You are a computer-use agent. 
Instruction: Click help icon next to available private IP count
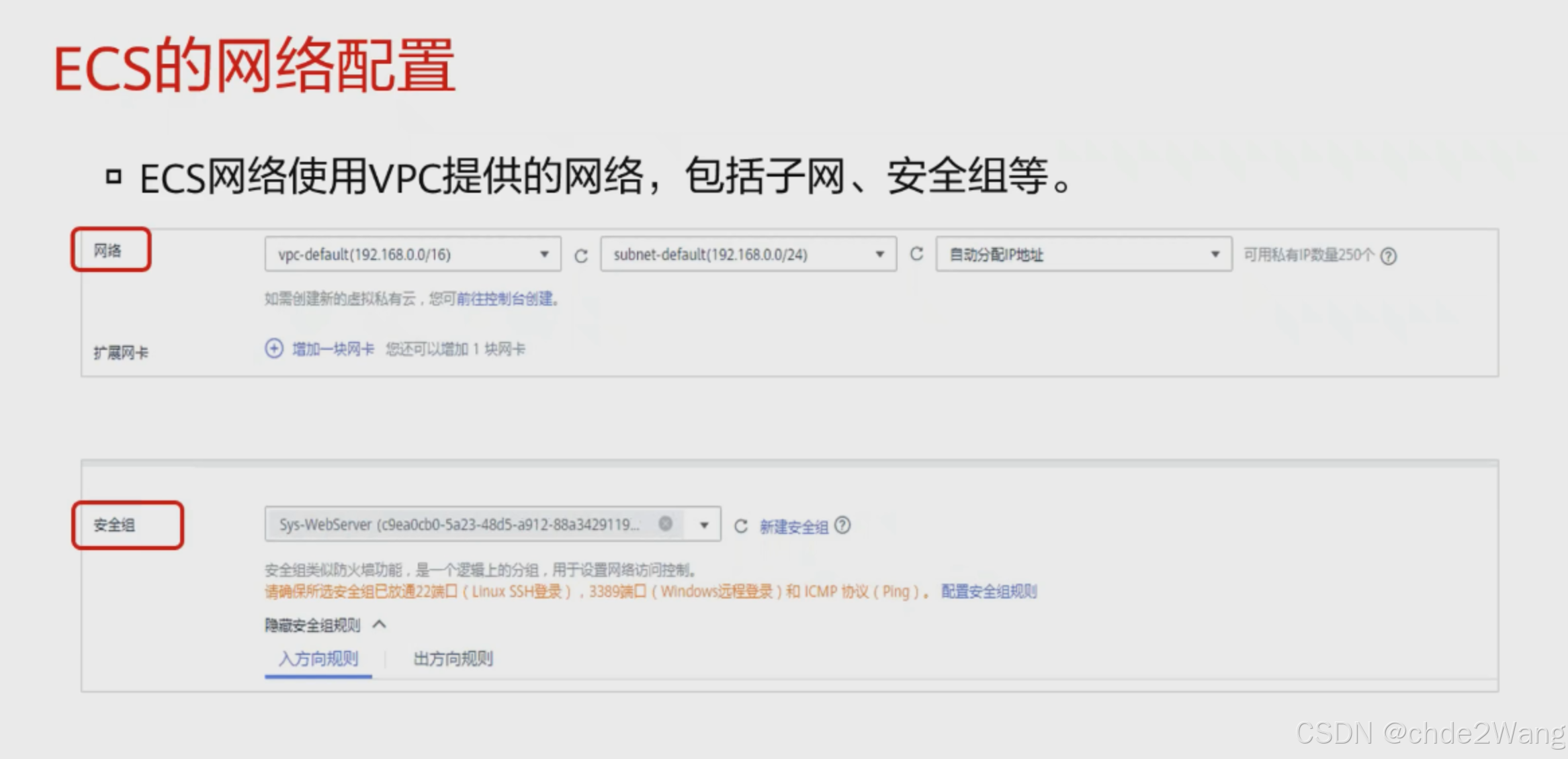(1389, 256)
